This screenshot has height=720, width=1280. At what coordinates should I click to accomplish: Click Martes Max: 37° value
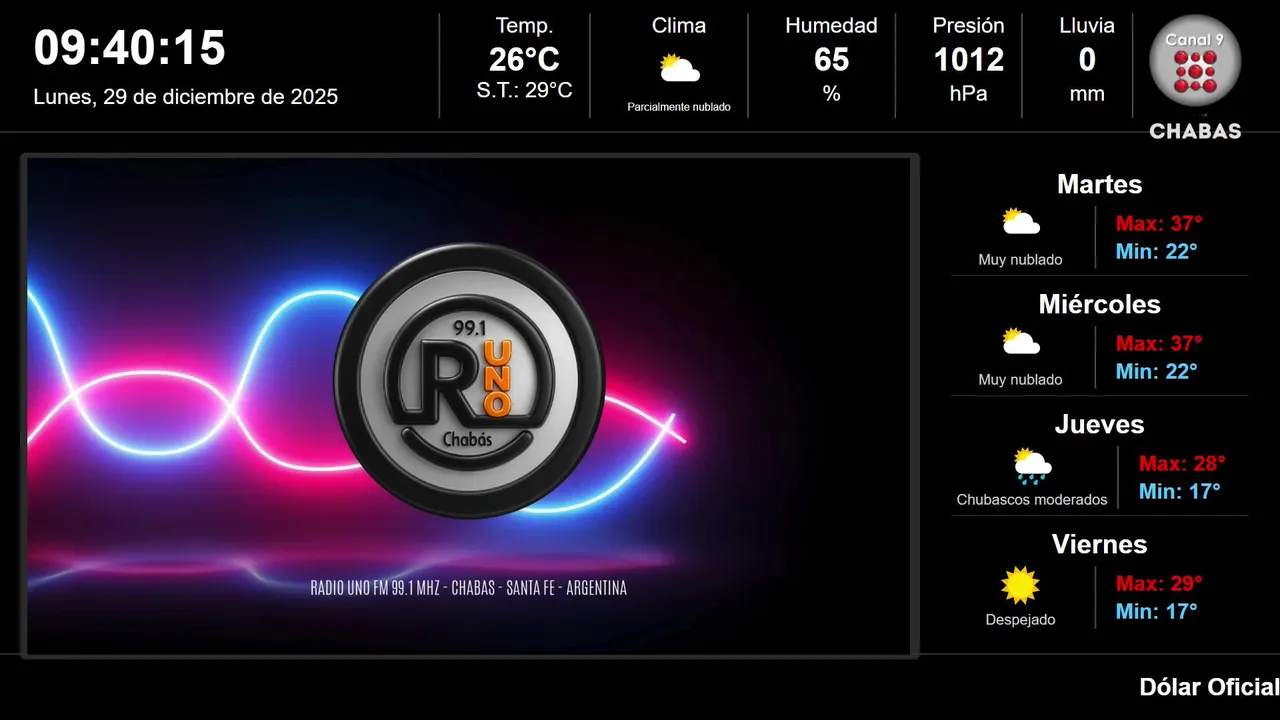pyautogui.click(x=1159, y=223)
